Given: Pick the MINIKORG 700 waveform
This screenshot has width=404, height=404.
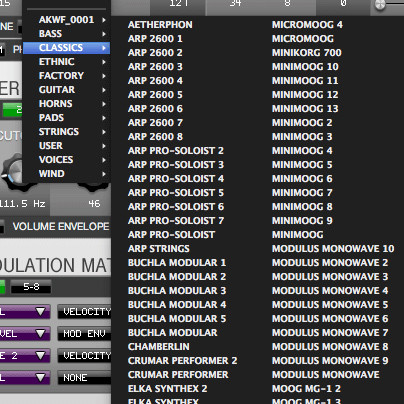Looking at the screenshot, I should [307, 53].
